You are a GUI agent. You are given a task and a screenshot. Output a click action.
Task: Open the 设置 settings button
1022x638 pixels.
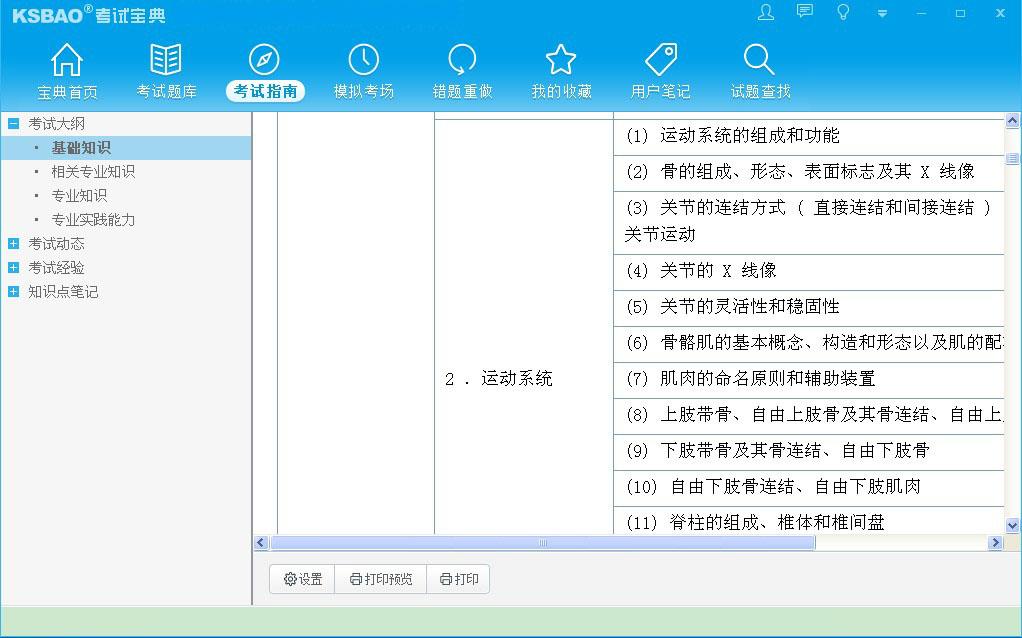[x=302, y=579]
